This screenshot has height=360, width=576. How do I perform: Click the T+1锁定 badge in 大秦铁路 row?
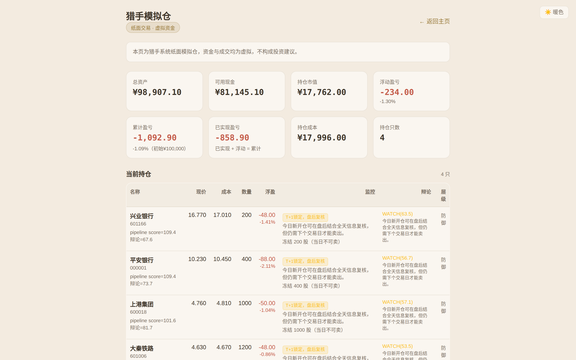click(305, 349)
